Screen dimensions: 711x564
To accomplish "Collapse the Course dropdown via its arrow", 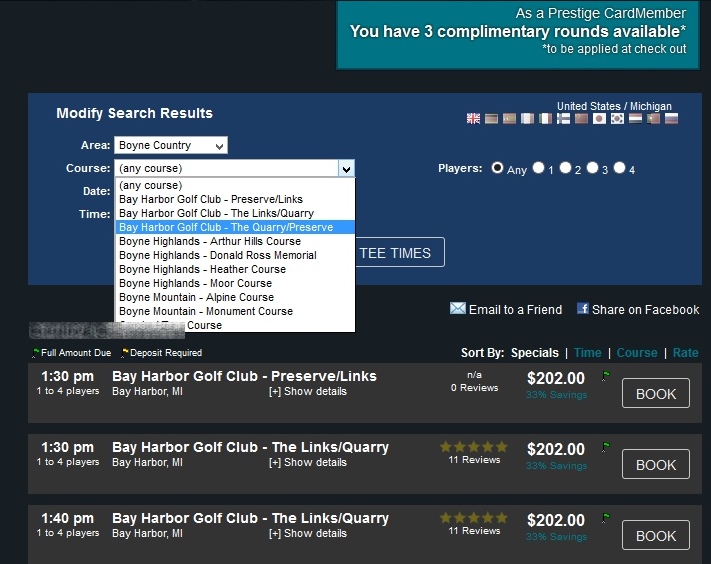I will click(346, 169).
